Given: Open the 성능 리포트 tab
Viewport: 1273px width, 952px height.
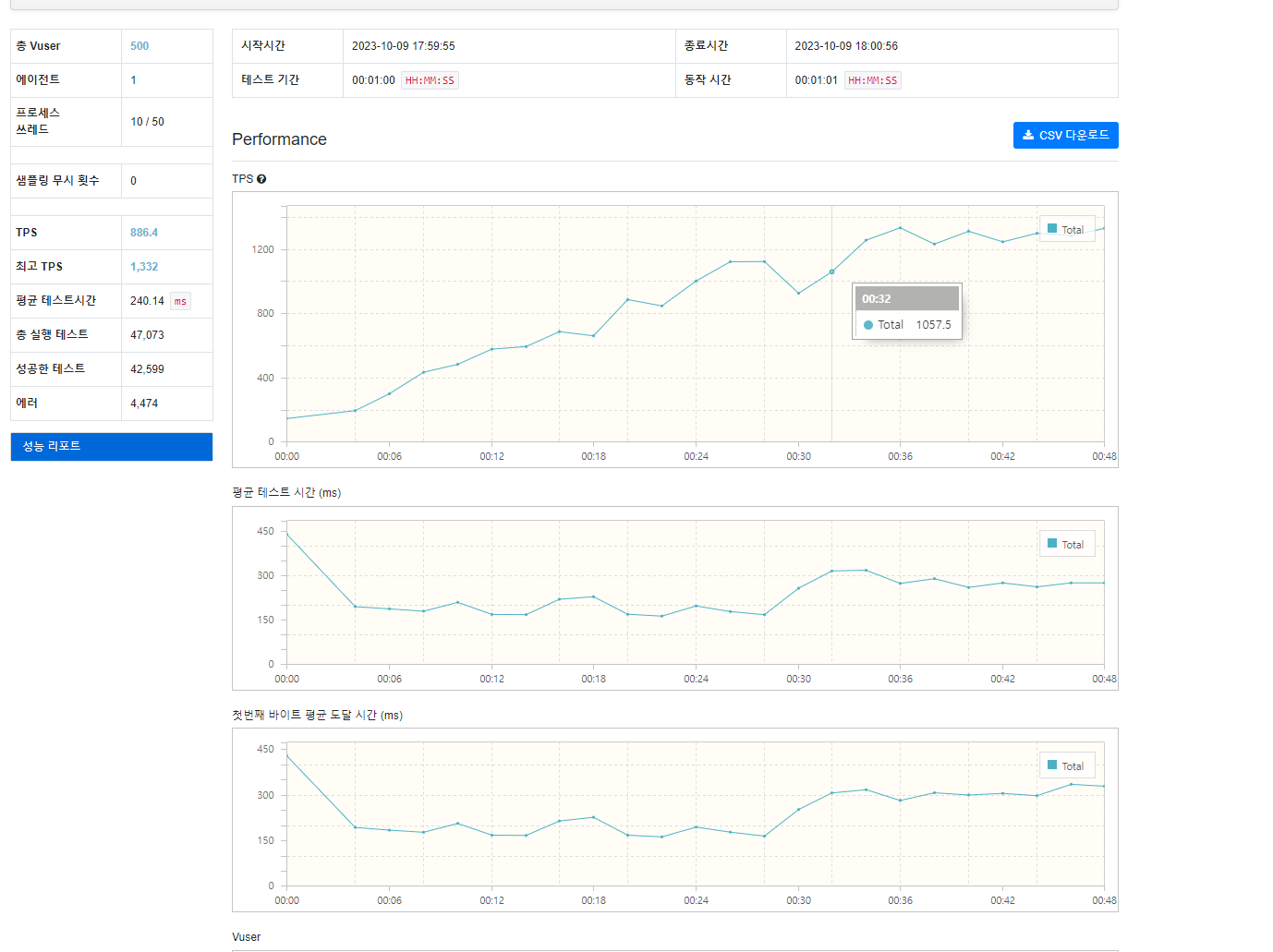Looking at the screenshot, I should (112, 446).
